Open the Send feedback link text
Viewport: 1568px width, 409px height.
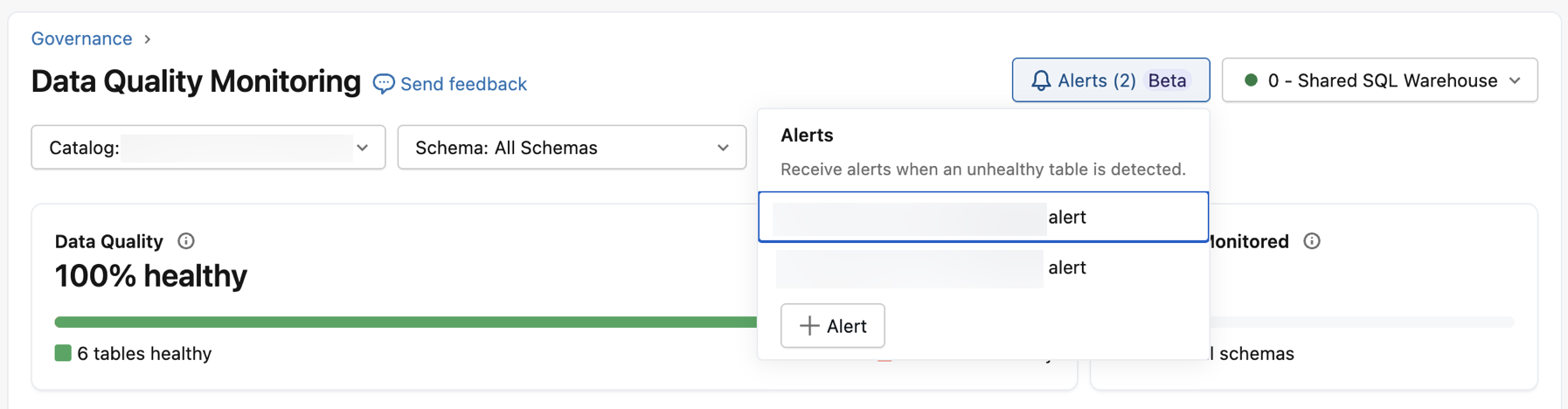(463, 84)
